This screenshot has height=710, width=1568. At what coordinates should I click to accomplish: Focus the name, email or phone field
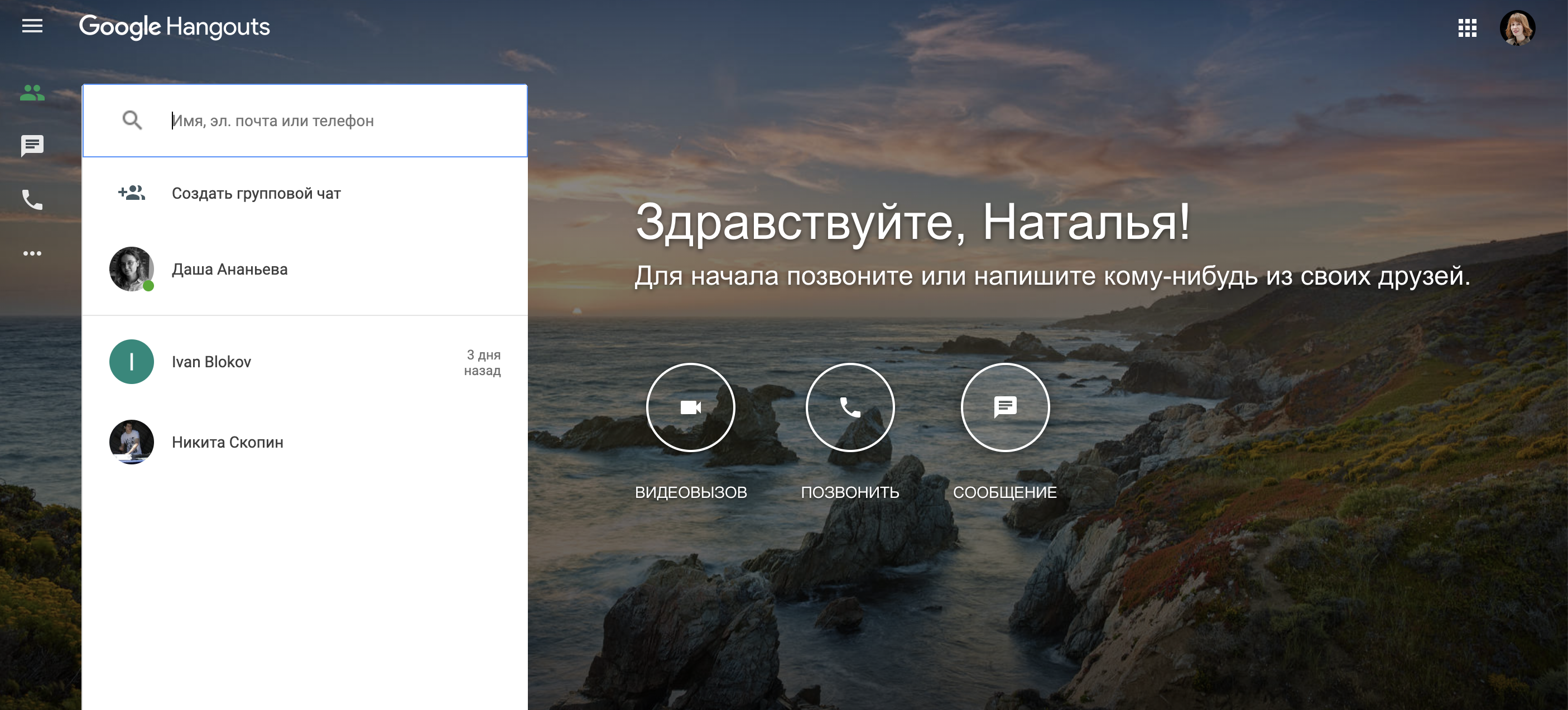click(x=341, y=121)
